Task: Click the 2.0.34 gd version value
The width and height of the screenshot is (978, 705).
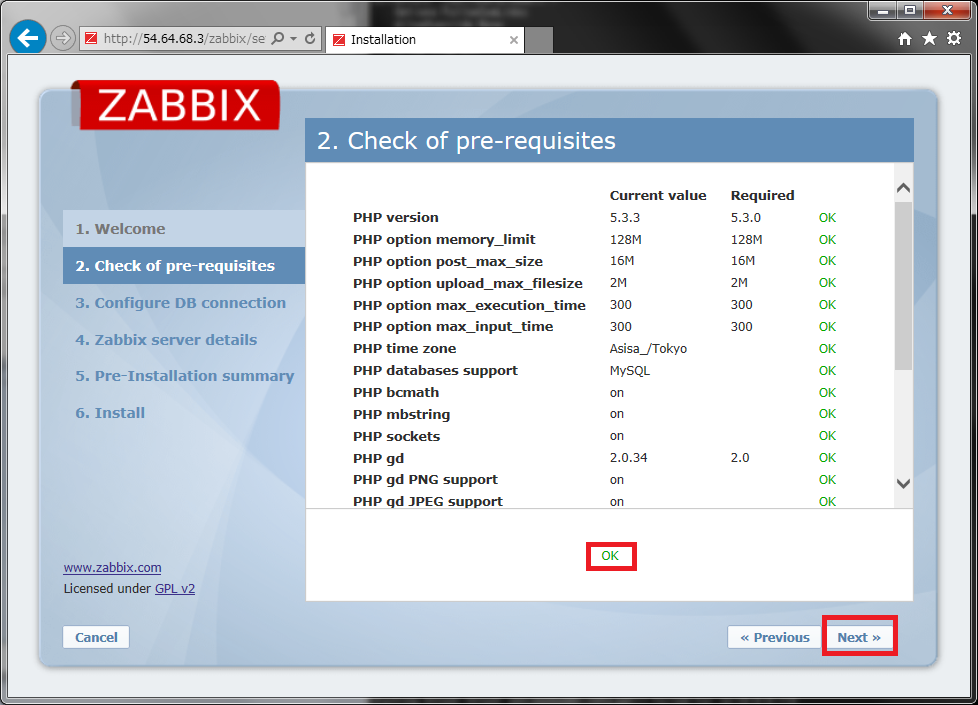Action: 628,457
